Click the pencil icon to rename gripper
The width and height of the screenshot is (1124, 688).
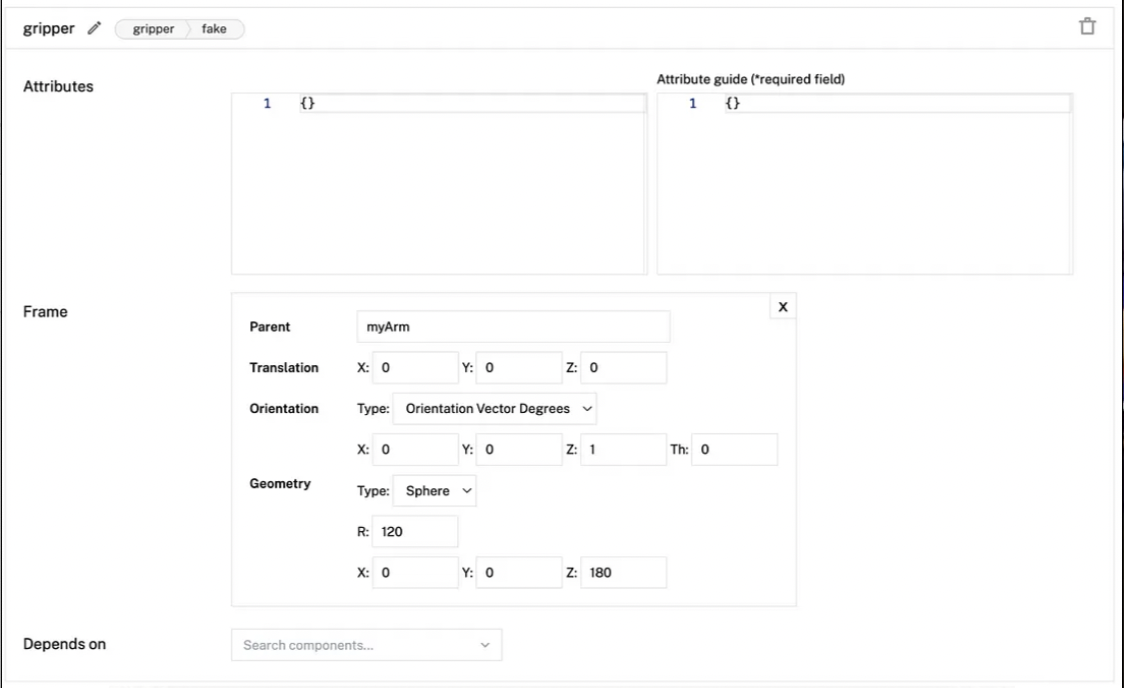95,29
